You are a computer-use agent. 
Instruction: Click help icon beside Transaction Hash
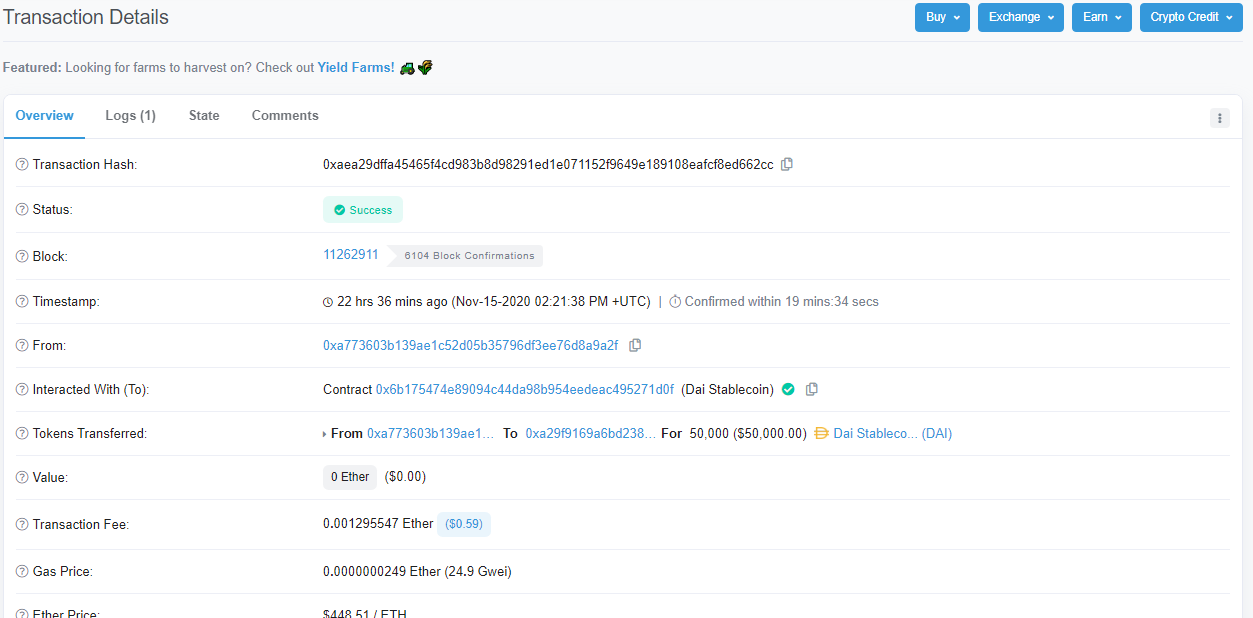click(x=22, y=165)
